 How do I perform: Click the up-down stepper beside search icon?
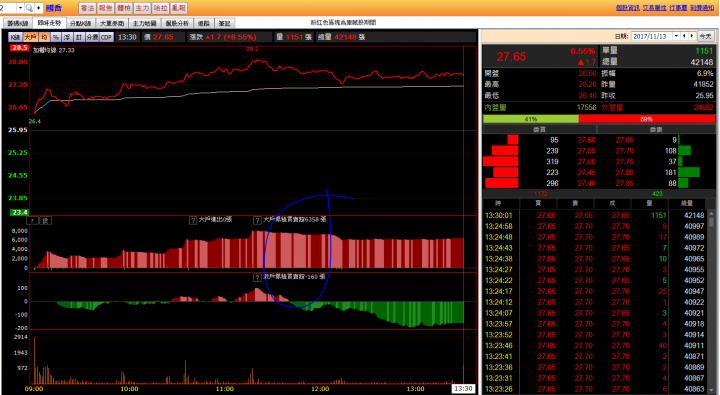point(39,8)
